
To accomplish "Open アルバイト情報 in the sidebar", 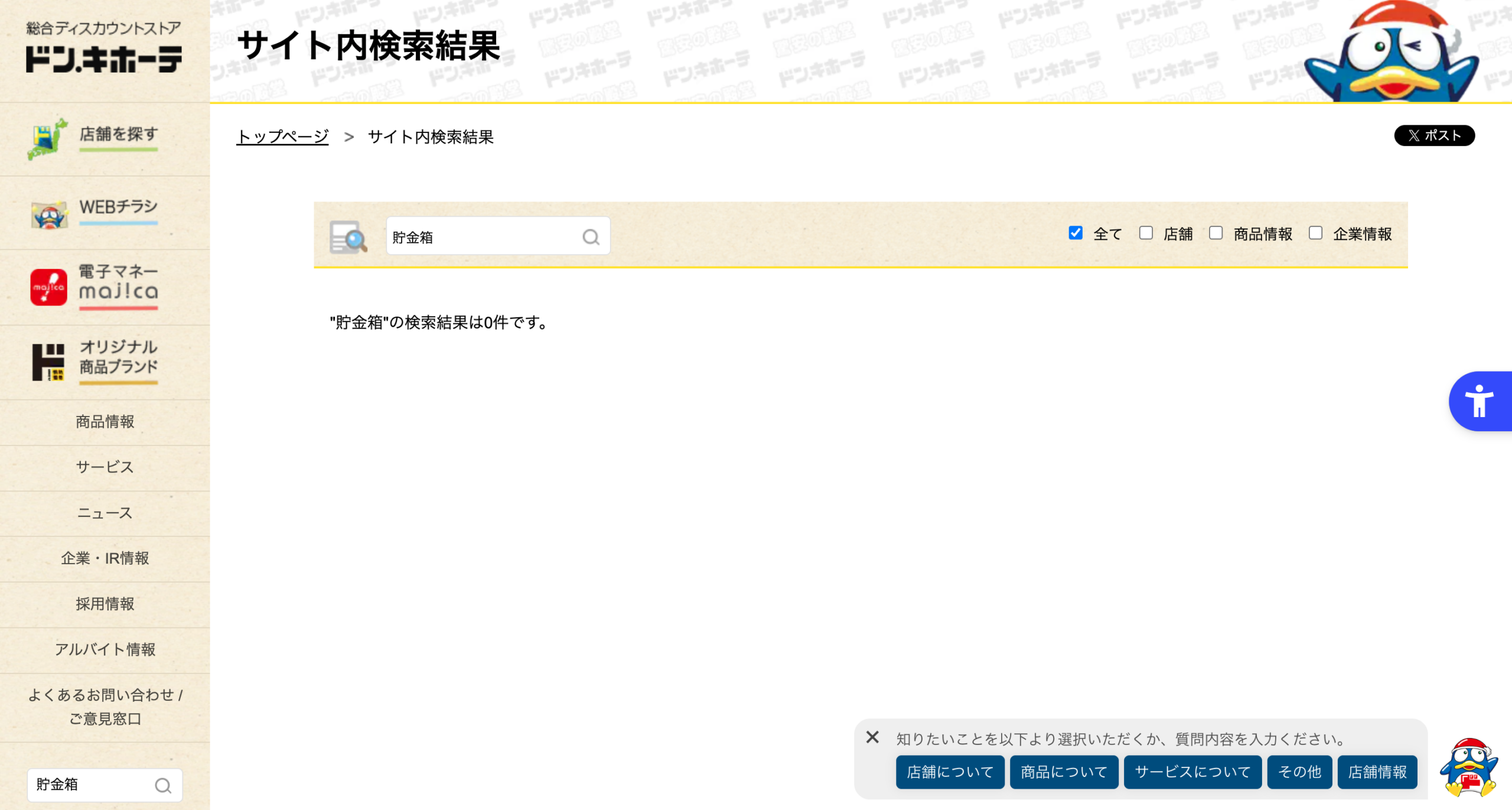I will 105,649.
